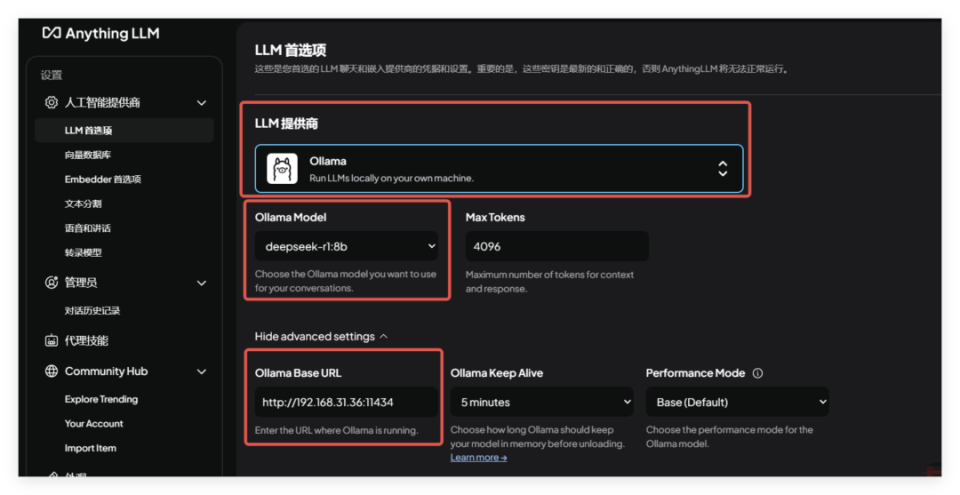Collapse the 人工智能提供商 section chevron
This screenshot has width=960, height=495.
pyautogui.click(x=201, y=103)
